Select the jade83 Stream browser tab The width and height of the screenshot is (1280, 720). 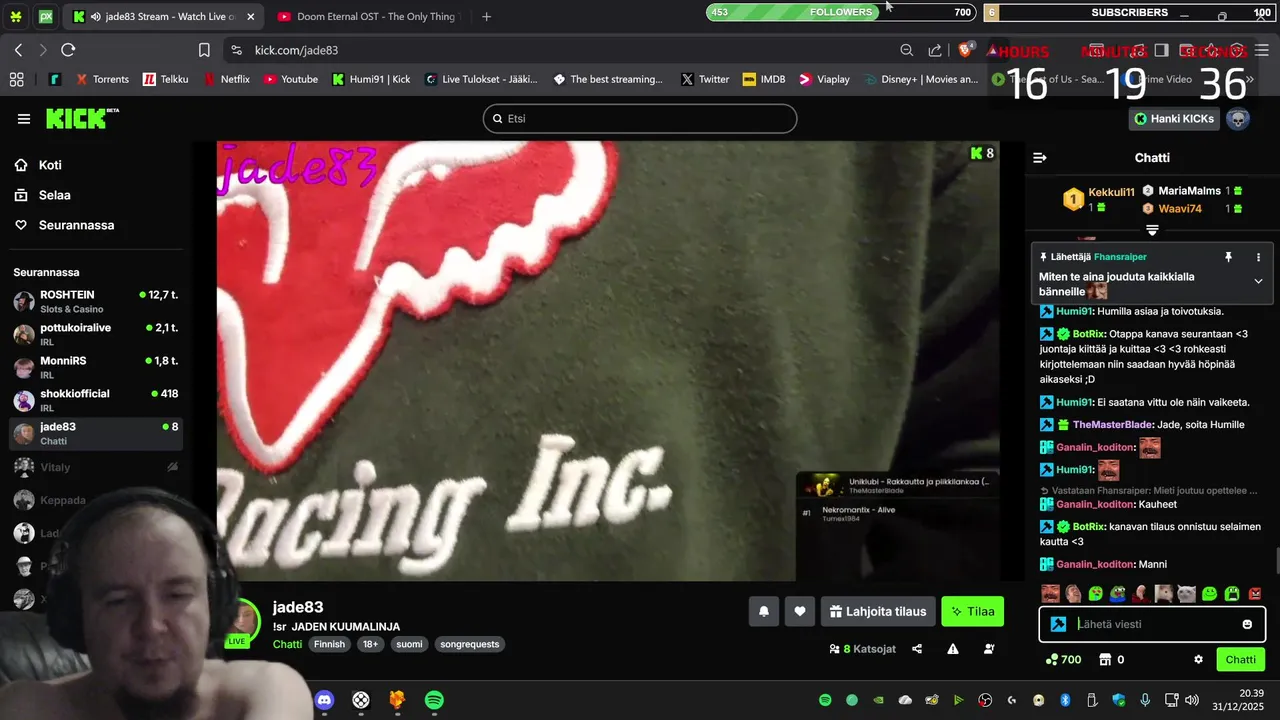click(163, 16)
